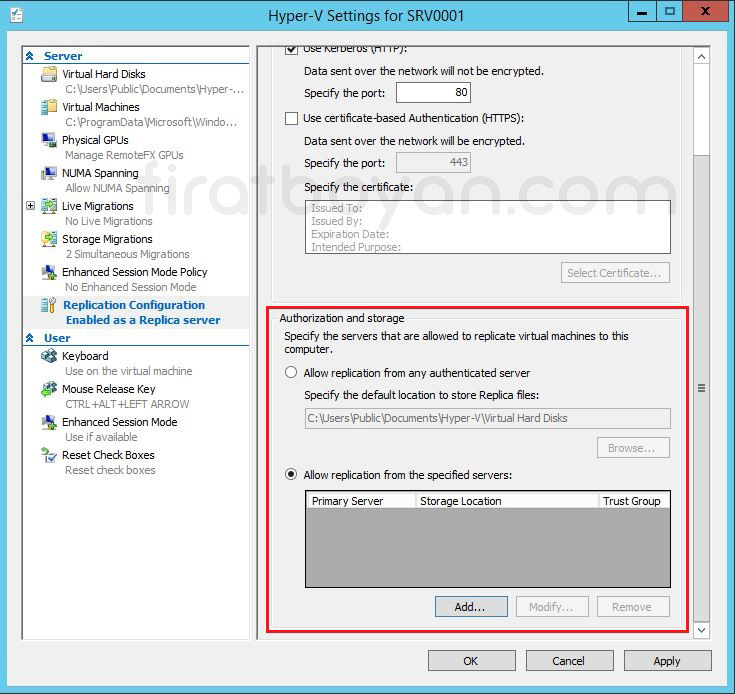Open Keyboard user settings
The image size is (735, 694).
(x=85, y=356)
